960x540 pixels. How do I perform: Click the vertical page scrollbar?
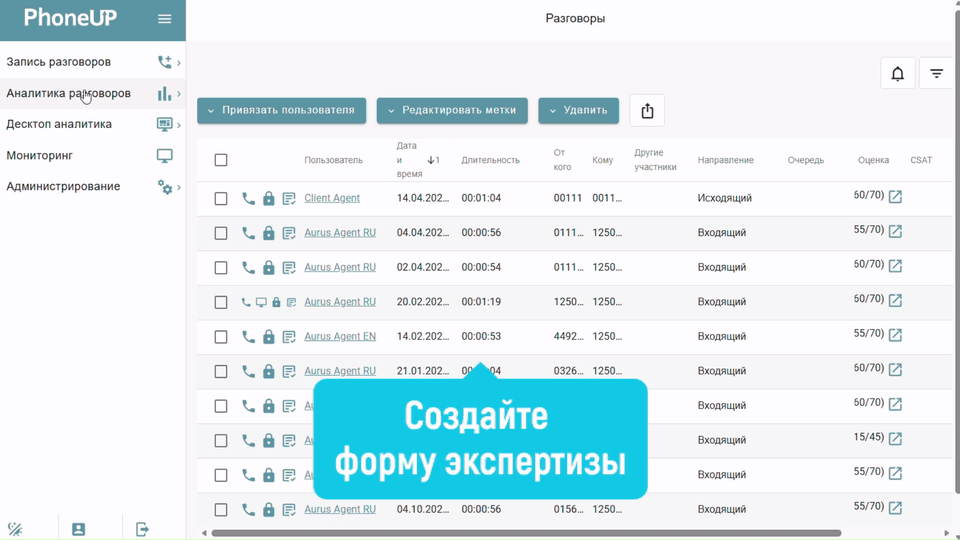[x=956, y=251]
